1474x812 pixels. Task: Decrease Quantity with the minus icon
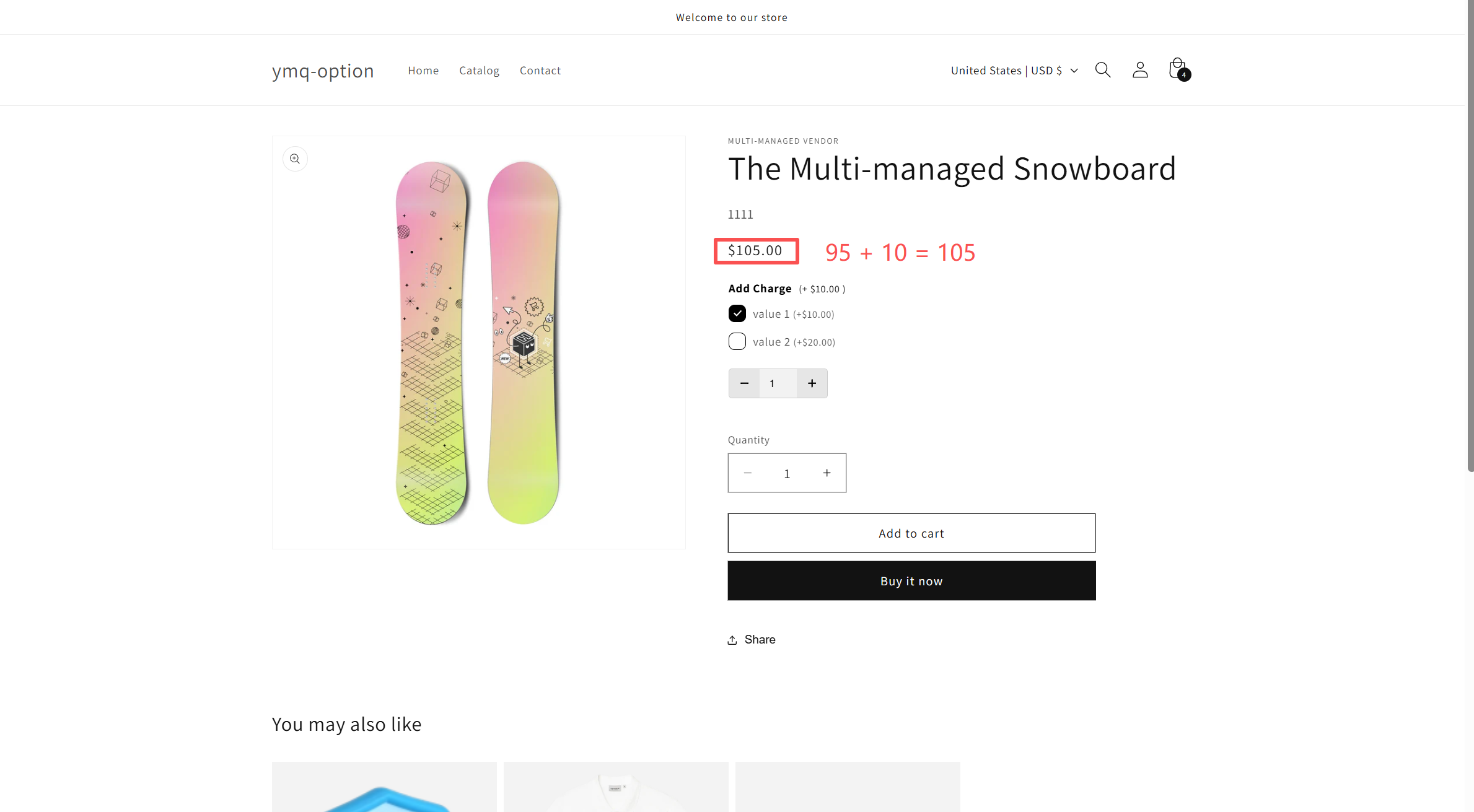click(747, 473)
